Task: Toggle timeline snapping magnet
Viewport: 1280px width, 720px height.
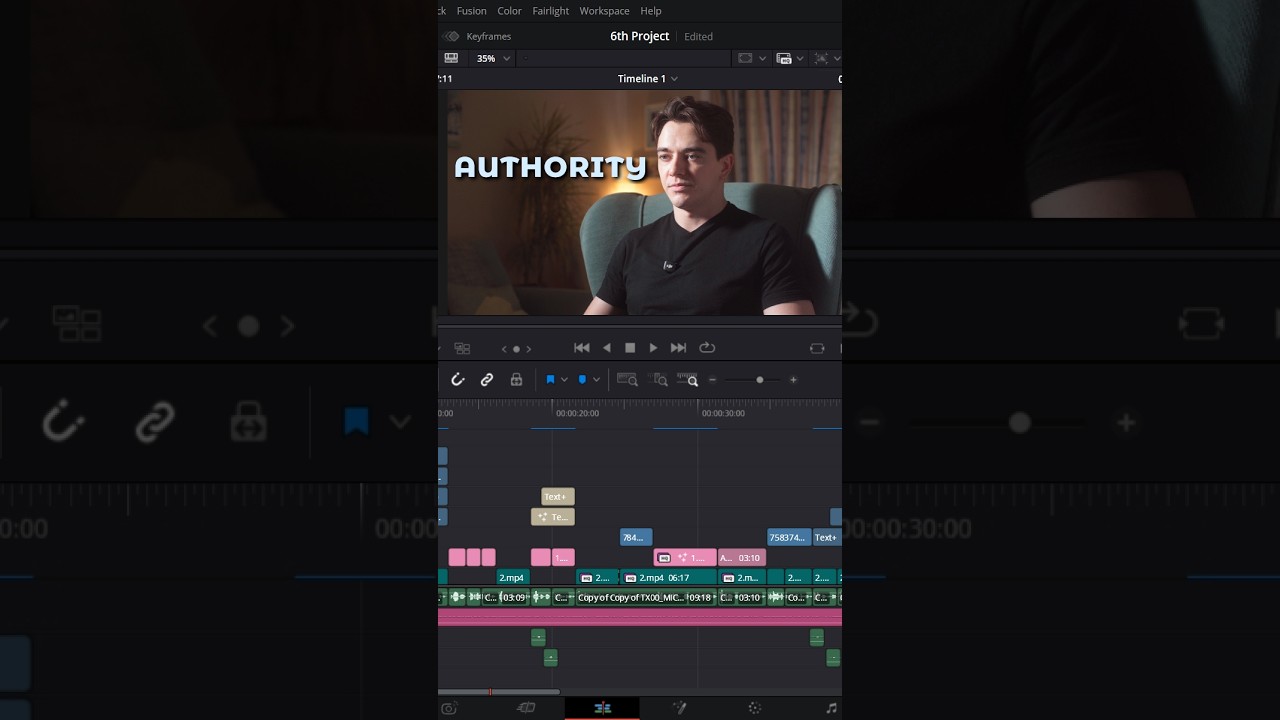Action: point(458,380)
